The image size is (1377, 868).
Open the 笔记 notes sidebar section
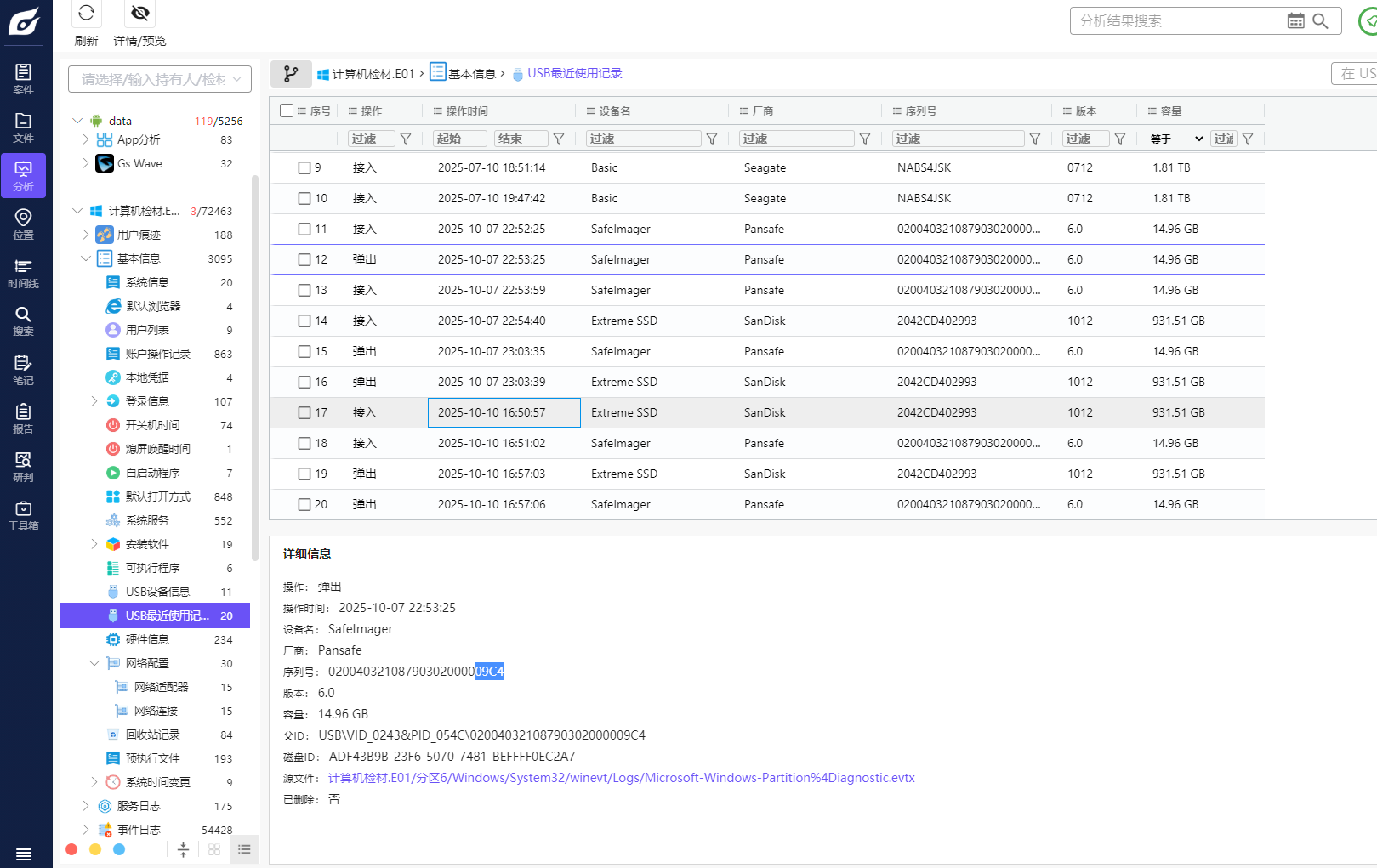point(24,370)
